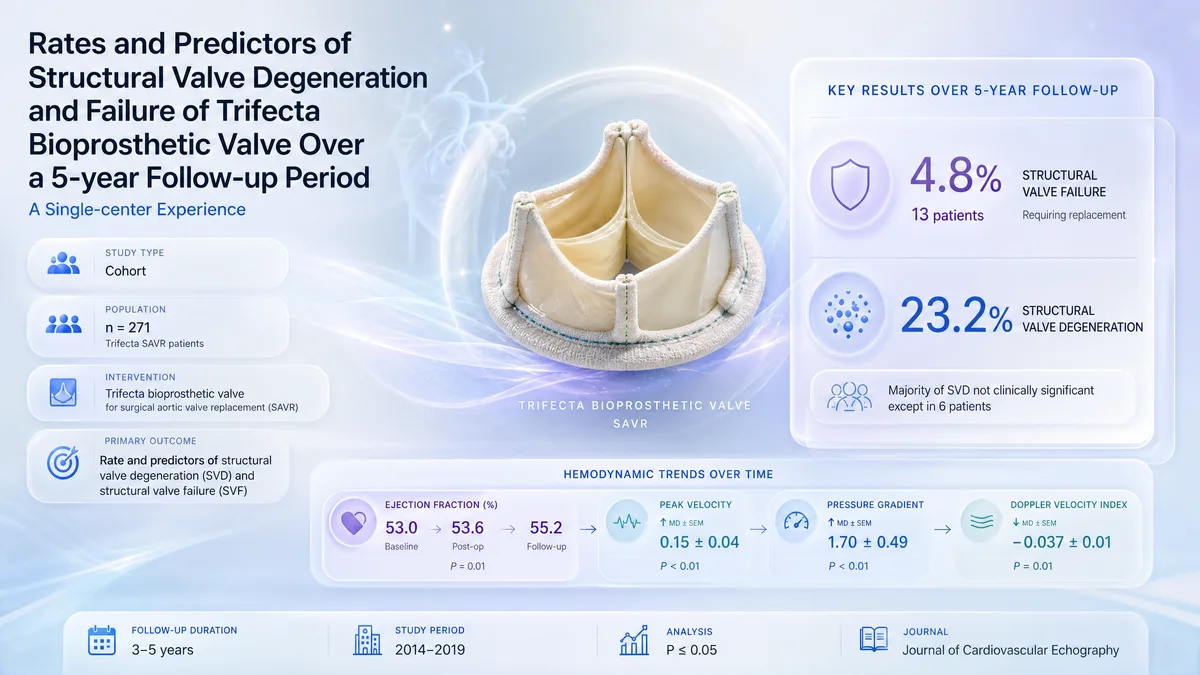The width and height of the screenshot is (1200, 675).
Task: Select the peak velocity value '0.15 ± 0.04'
Action: [x=700, y=543]
